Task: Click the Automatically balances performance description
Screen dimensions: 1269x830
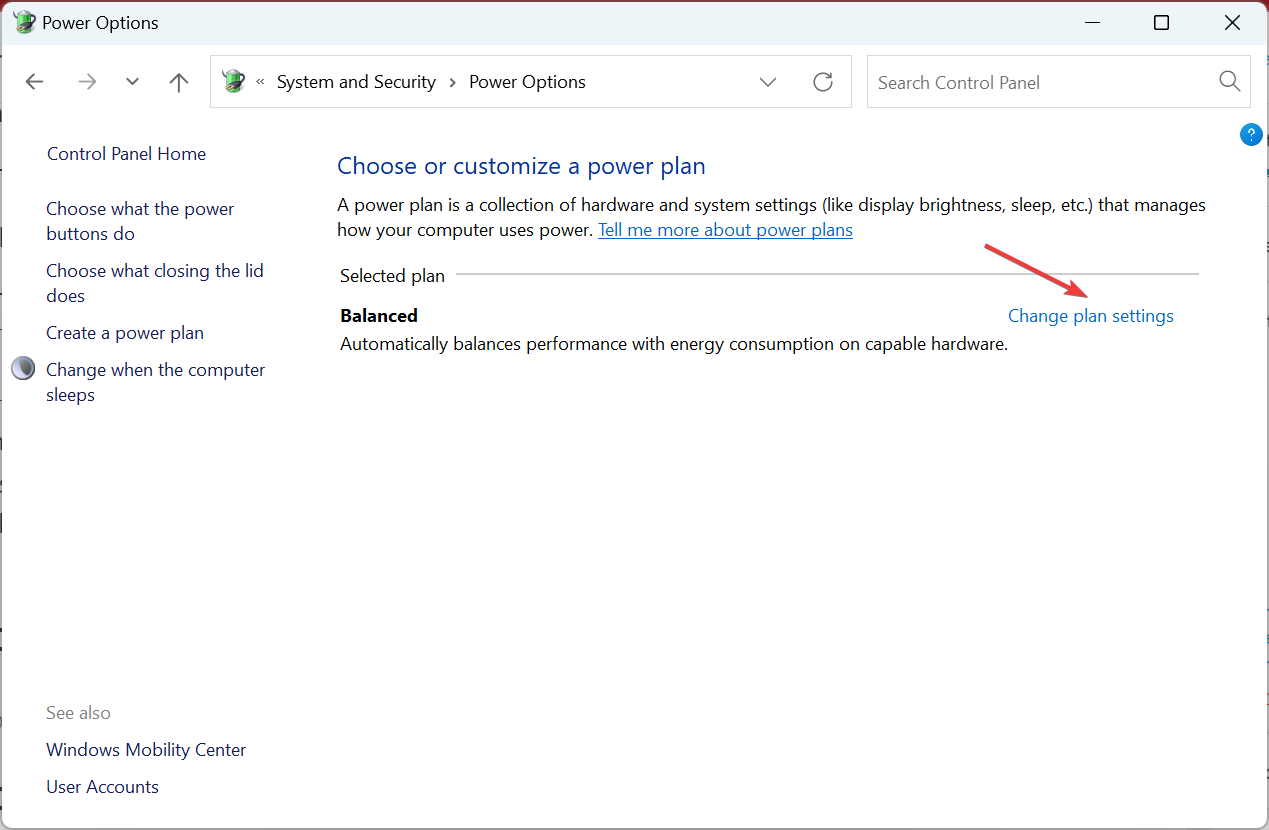Action: click(674, 344)
